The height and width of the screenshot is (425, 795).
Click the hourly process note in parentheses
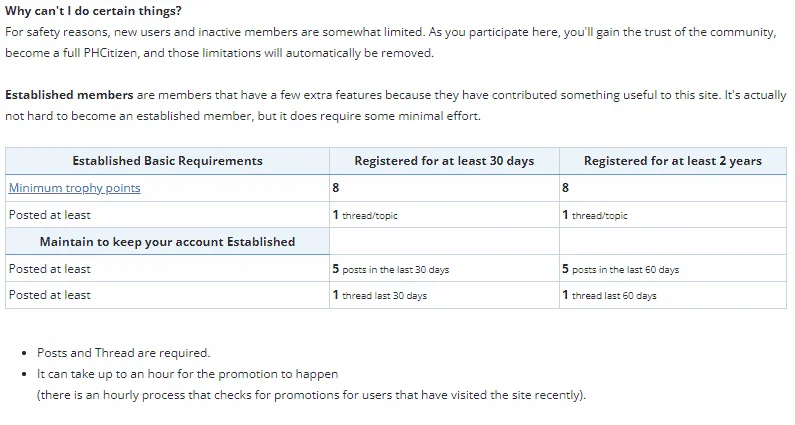click(x=311, y=395)
